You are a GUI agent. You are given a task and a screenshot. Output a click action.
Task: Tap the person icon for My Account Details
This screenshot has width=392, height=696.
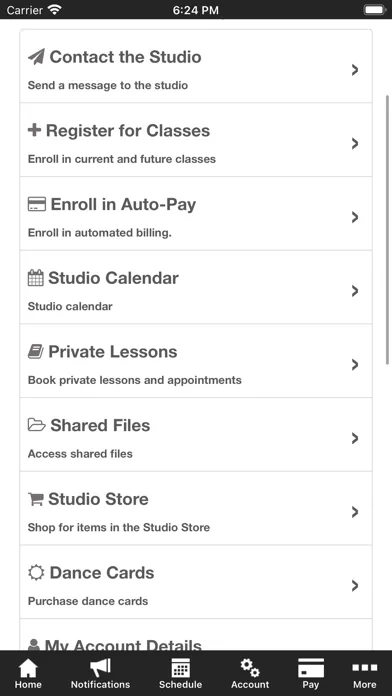34,645
